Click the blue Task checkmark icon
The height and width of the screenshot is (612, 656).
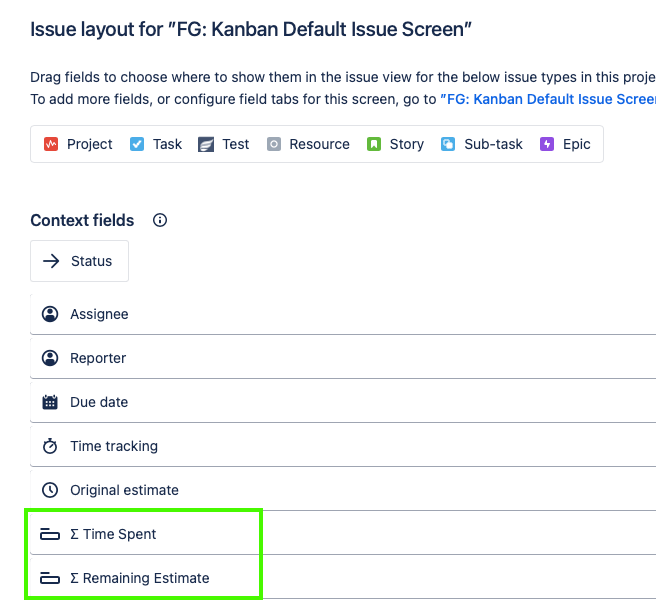click(x=137, y=144)
